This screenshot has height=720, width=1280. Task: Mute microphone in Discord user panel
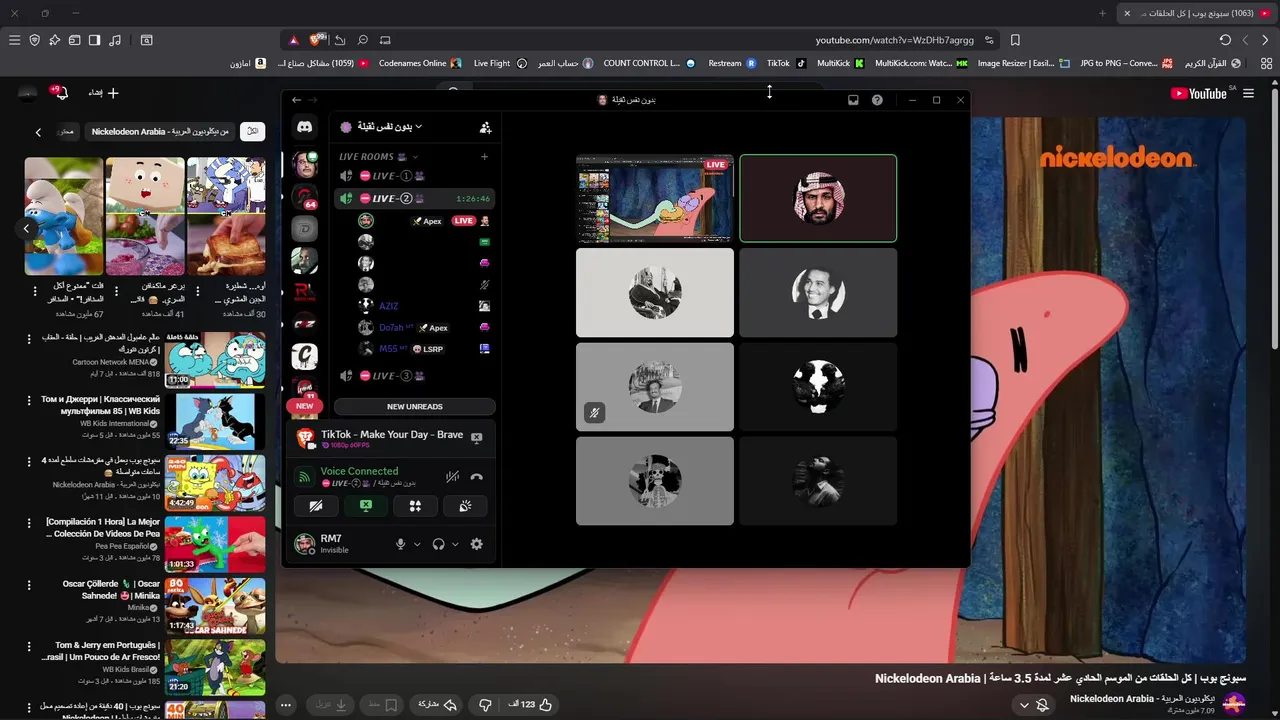pos(400,544)
